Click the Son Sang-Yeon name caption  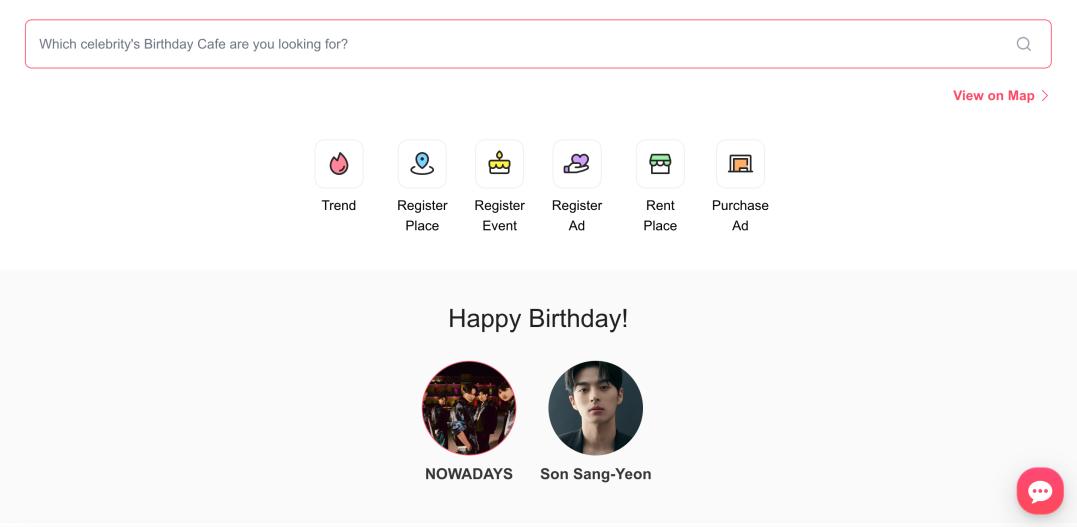click(595, 474)
